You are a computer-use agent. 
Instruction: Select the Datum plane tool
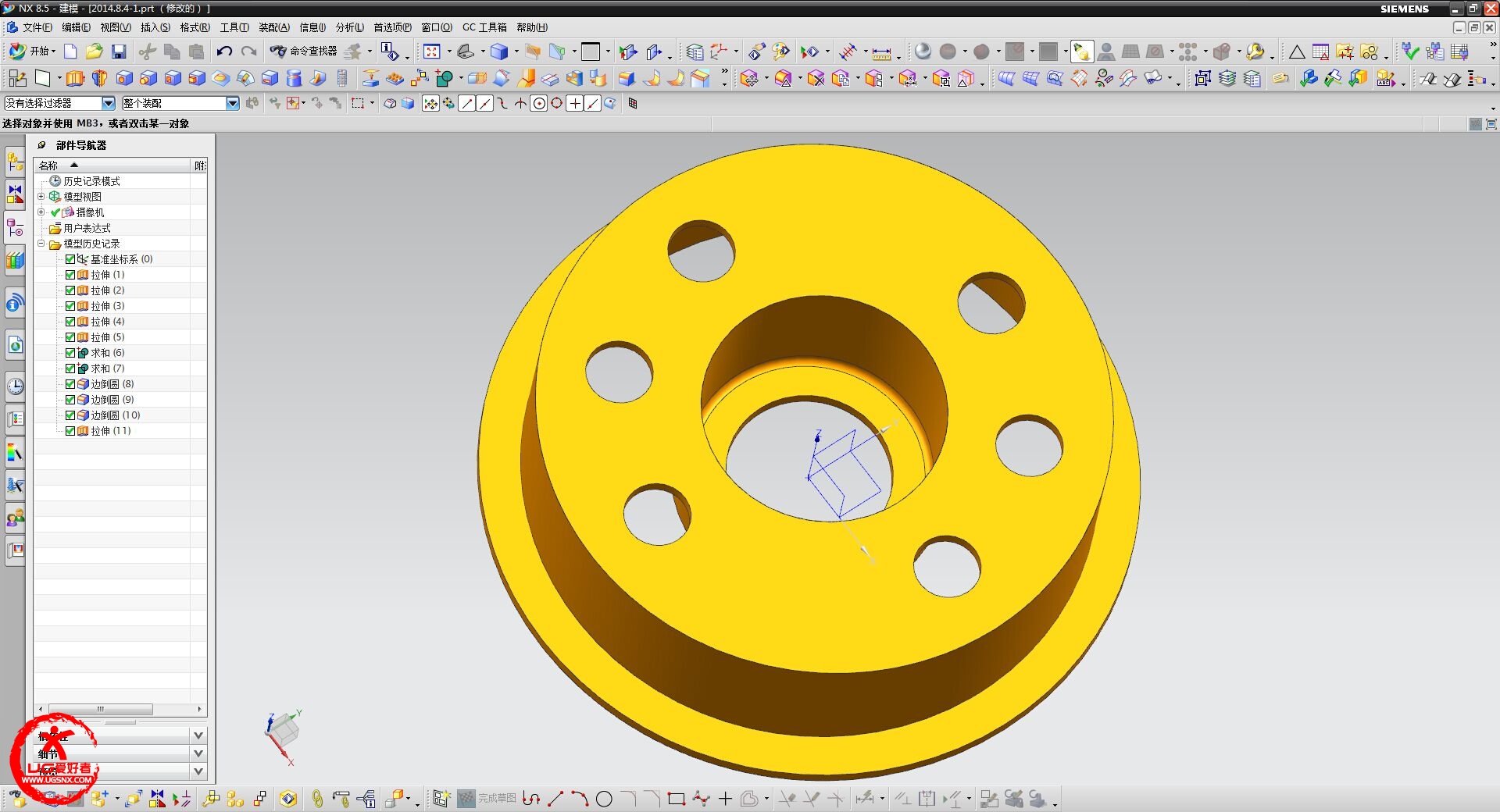click(42, 78)
